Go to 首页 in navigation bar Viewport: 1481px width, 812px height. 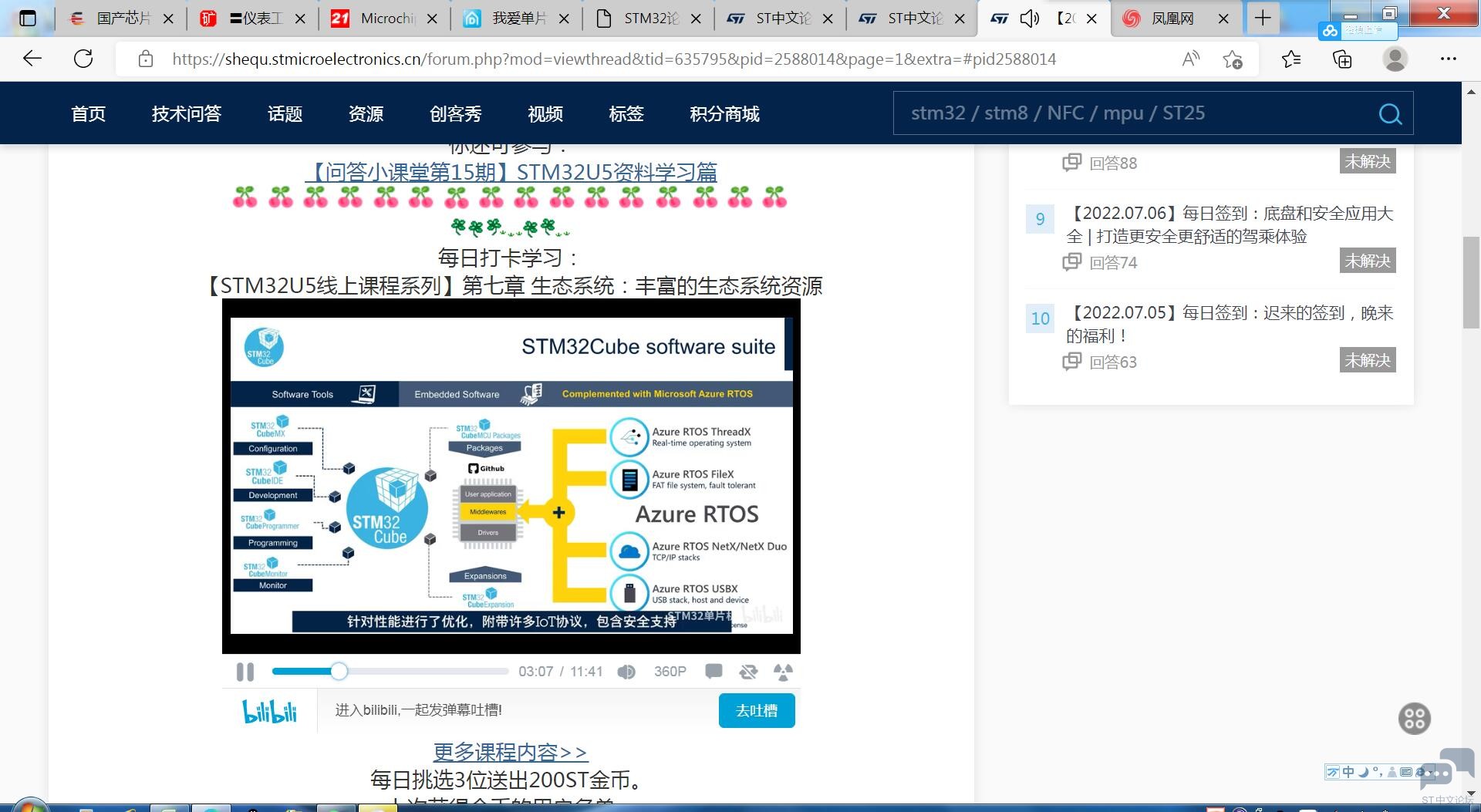pos(89,114)
